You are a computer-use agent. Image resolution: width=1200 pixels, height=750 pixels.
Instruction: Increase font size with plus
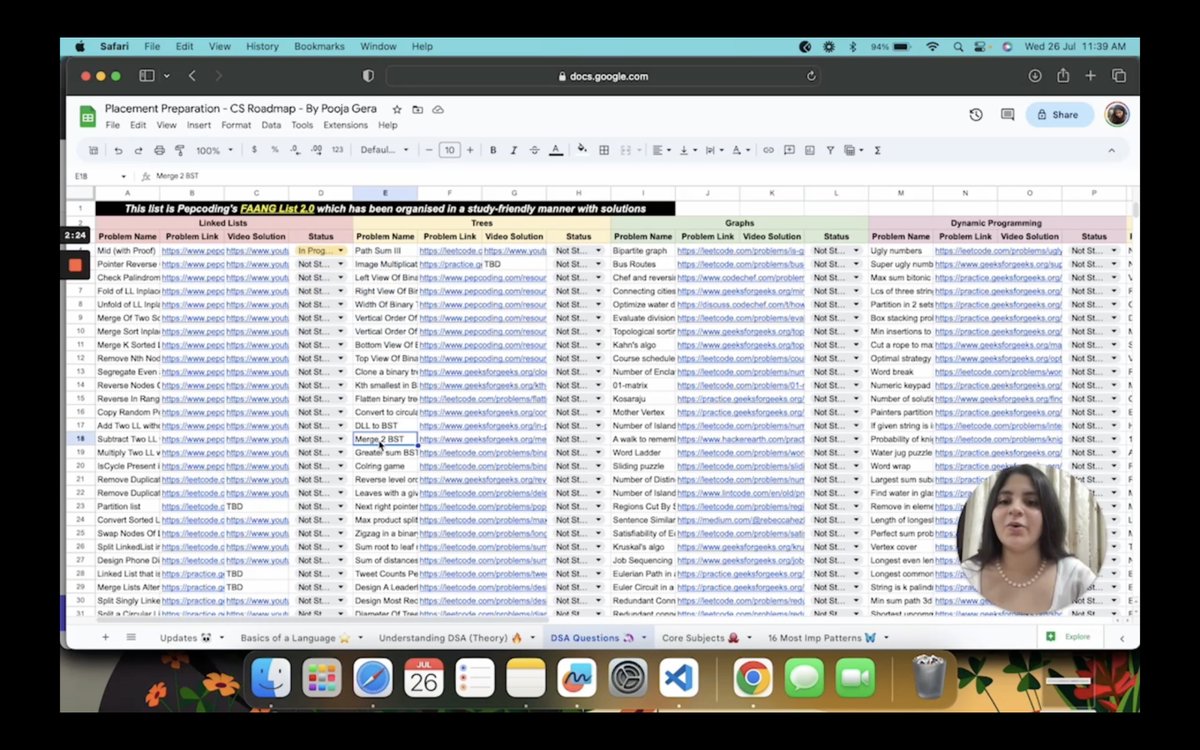[x=470, y=150]
